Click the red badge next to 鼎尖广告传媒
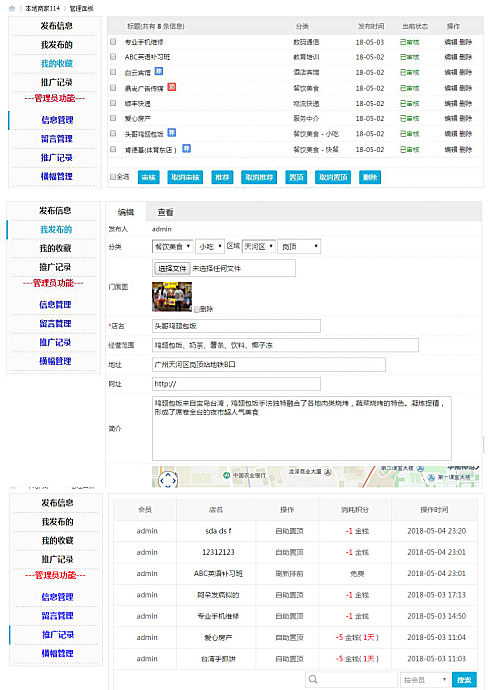The image size is (500, 690). coord(172,87)
